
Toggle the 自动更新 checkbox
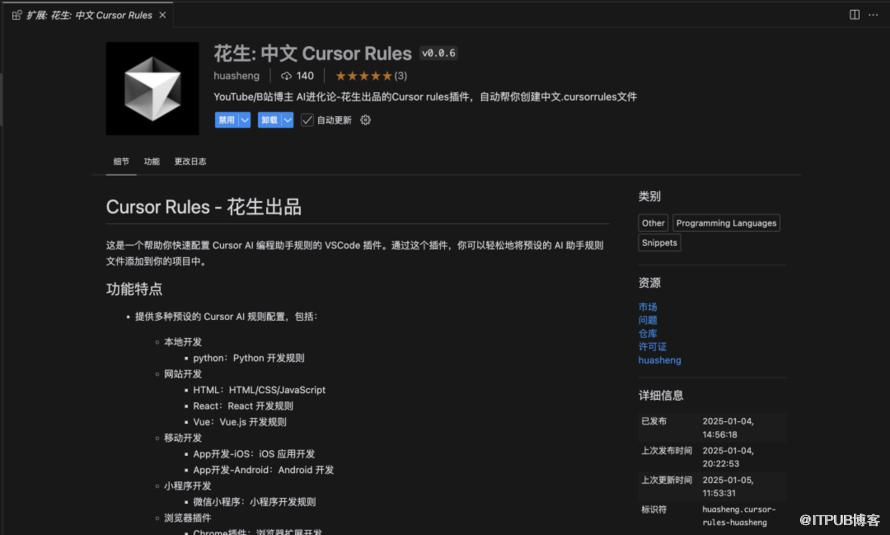pyautogui.click(x=307, y=120)
